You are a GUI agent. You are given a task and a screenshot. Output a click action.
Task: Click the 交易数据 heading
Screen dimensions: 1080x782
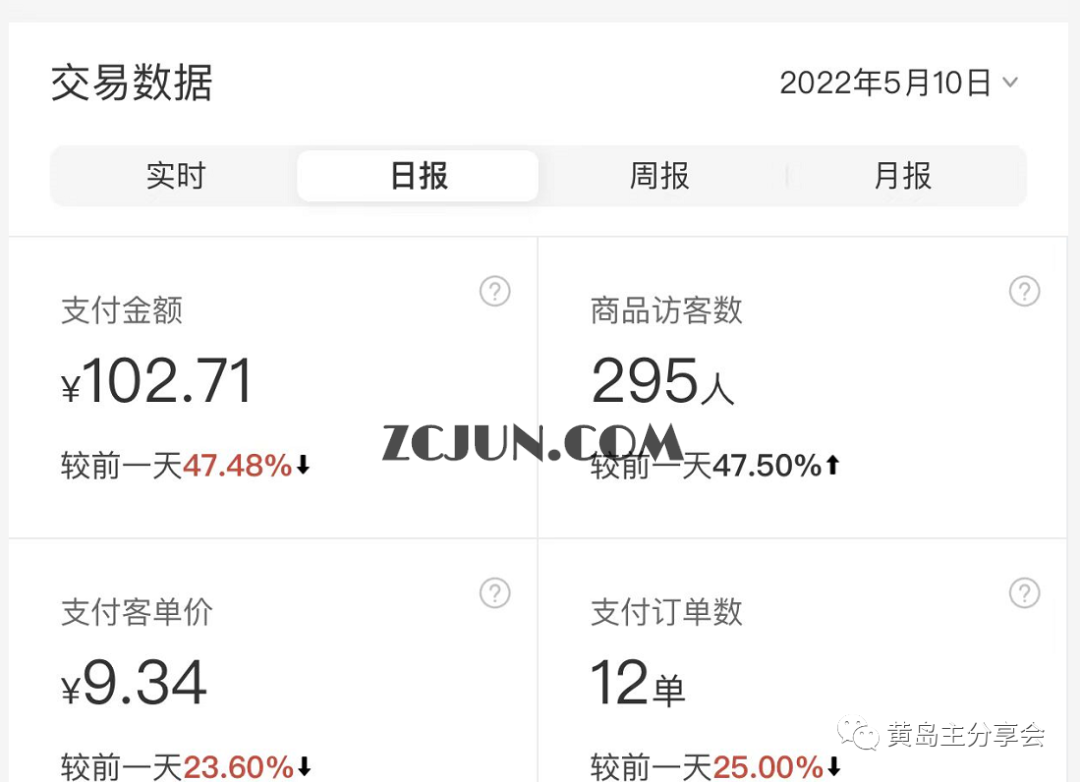132,83
